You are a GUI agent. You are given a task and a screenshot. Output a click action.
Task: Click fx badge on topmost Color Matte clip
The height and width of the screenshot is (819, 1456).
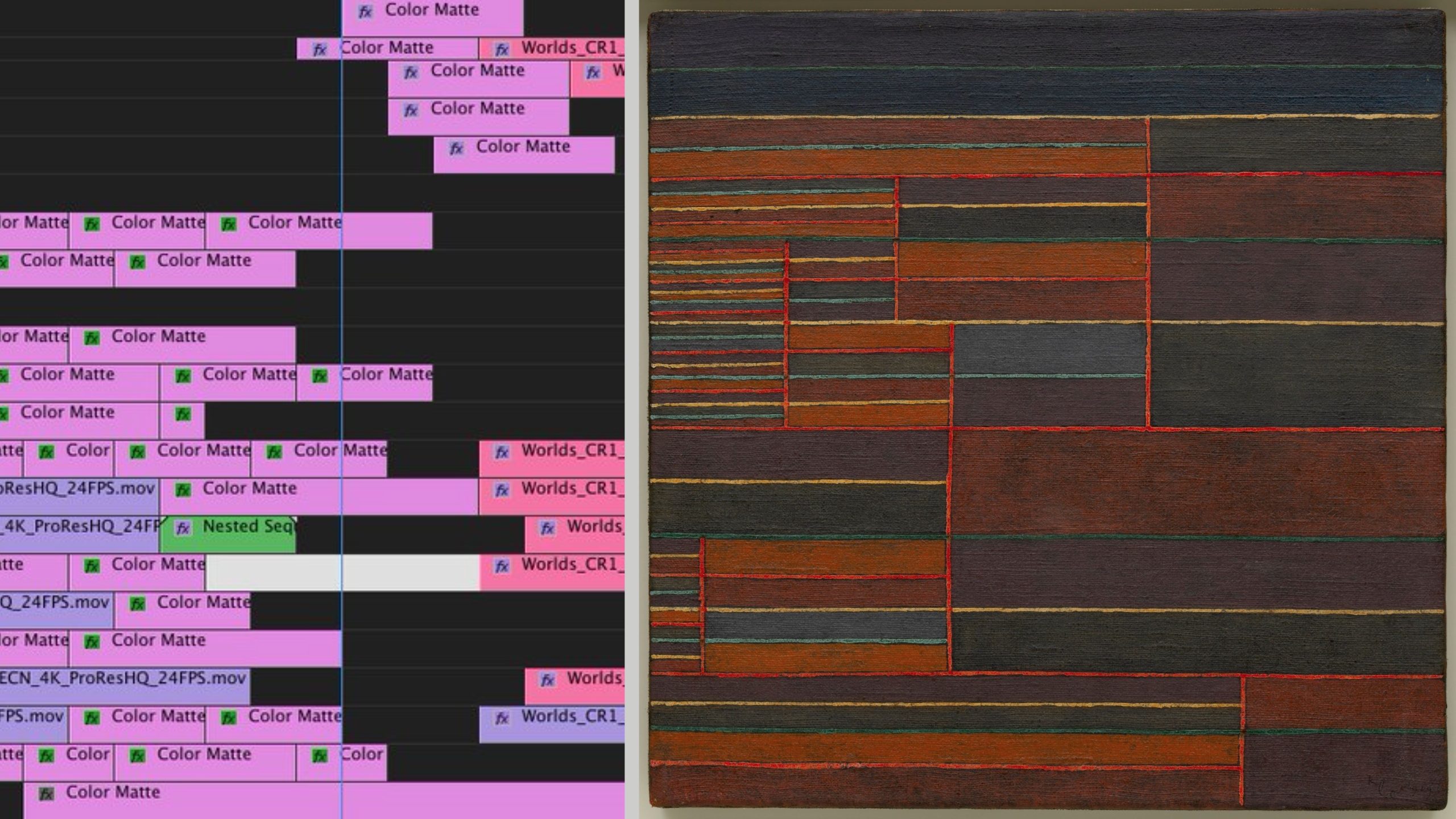(365, 11)
